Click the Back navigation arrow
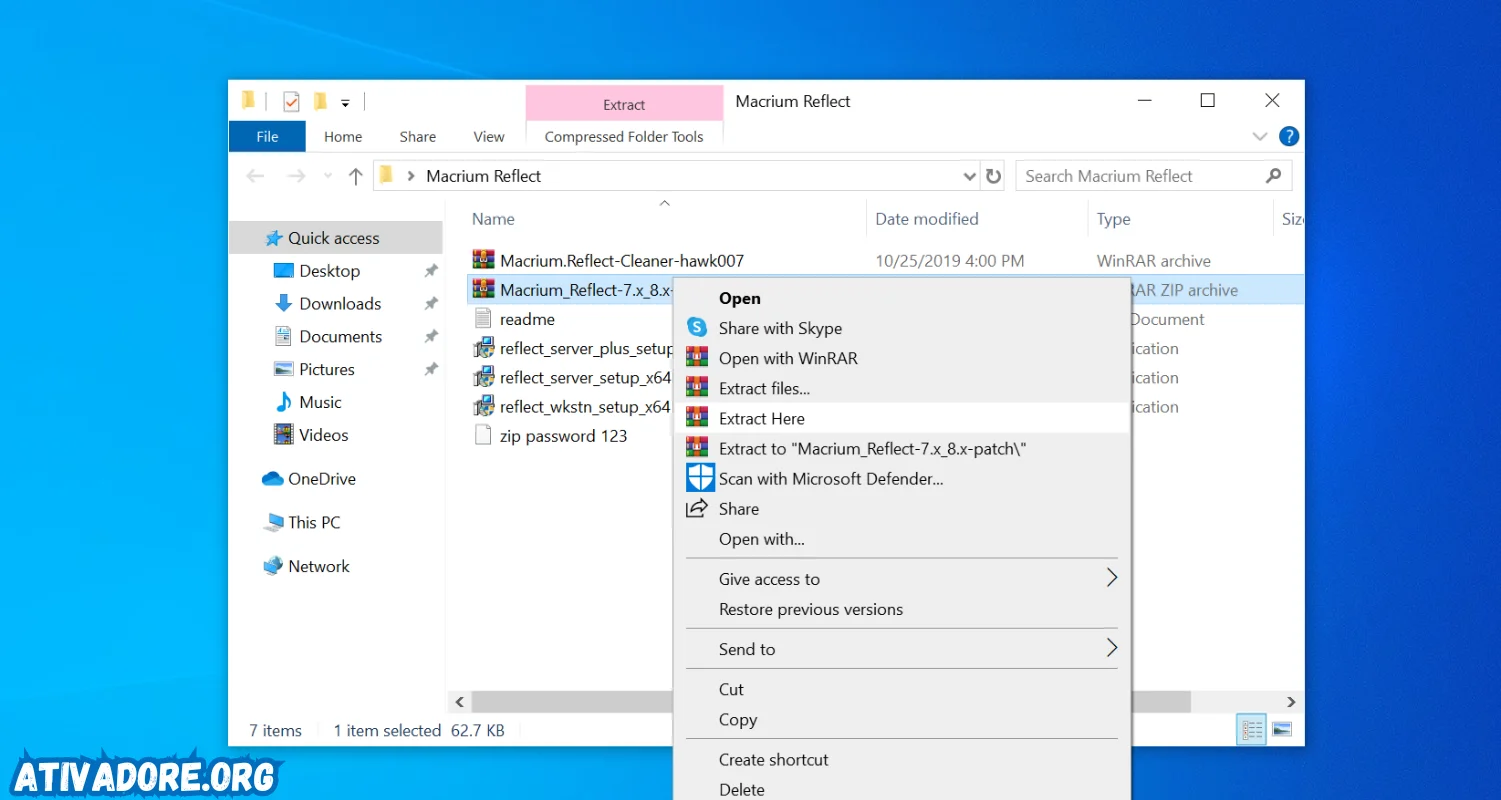Image resolution: width=1501 pixels, height=800 pixels. [255, 176]
